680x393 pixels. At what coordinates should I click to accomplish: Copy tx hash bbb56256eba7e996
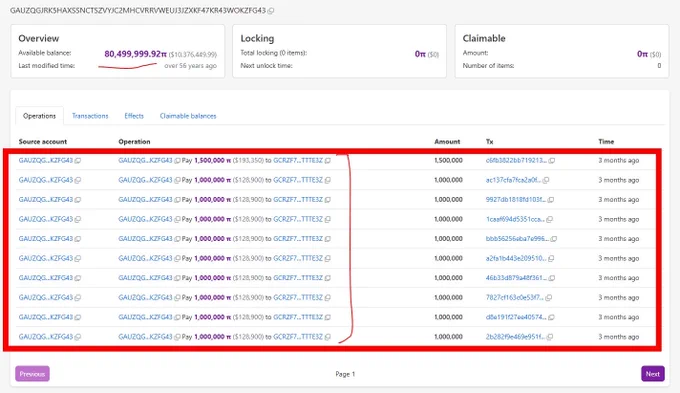pyautogui.click(x=553, y=239)
